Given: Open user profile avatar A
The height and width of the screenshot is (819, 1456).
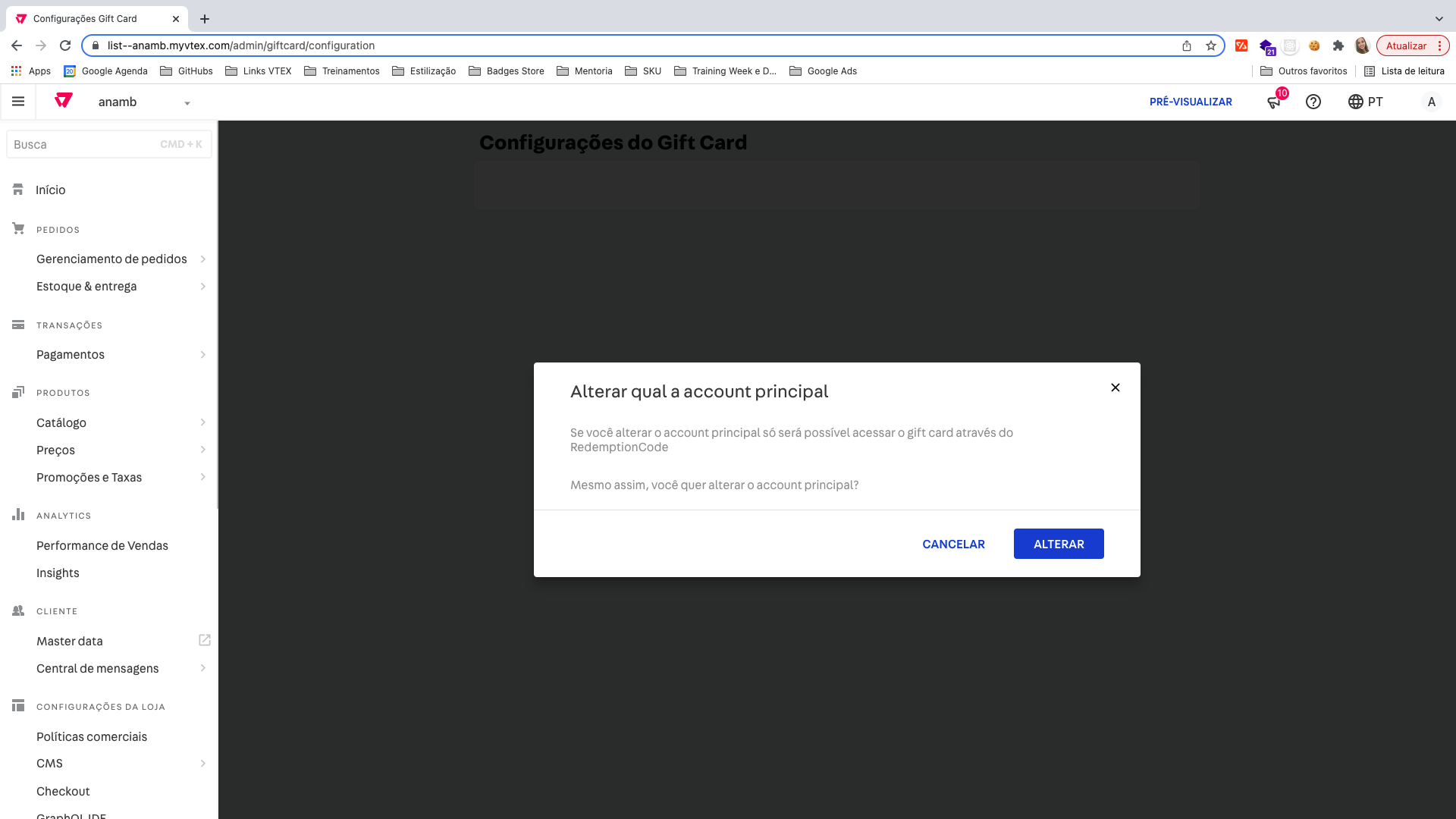Looking at the screenshot, I should pyautogui.click(x=1431, y=102).
